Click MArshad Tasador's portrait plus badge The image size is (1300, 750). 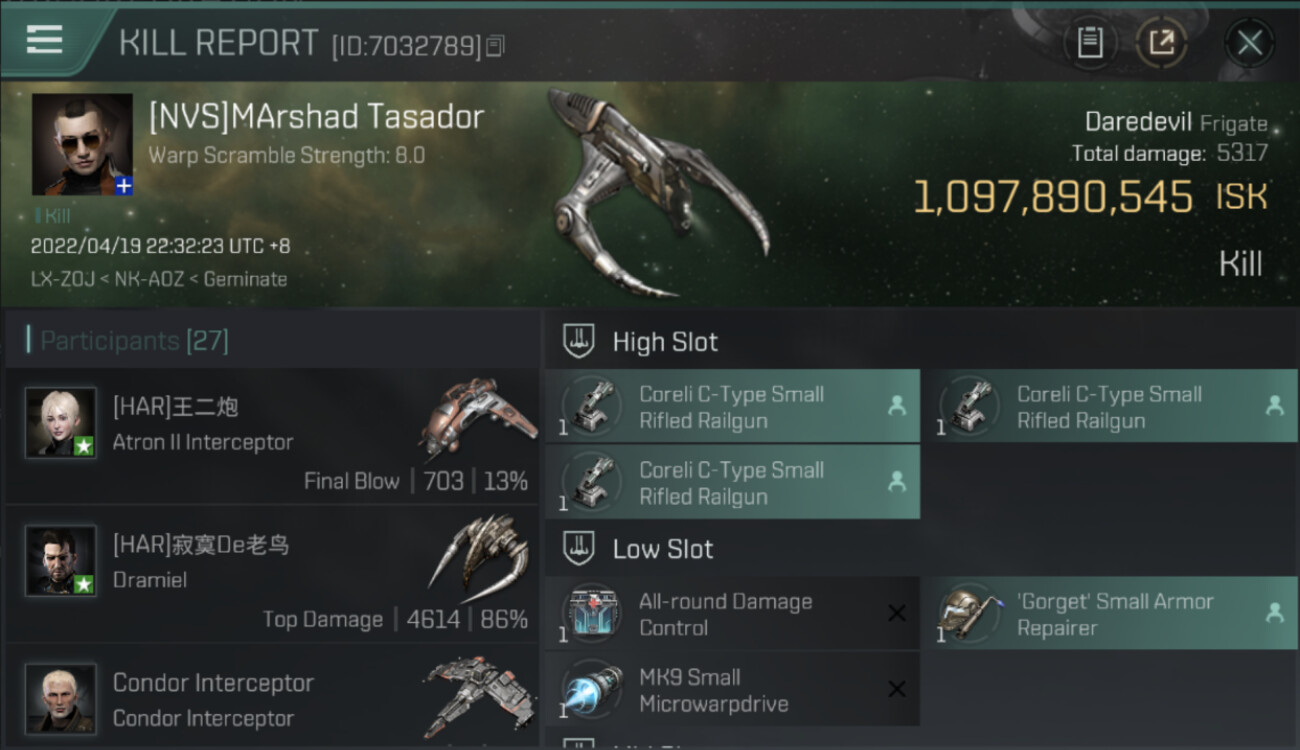[x=123, y=186]
